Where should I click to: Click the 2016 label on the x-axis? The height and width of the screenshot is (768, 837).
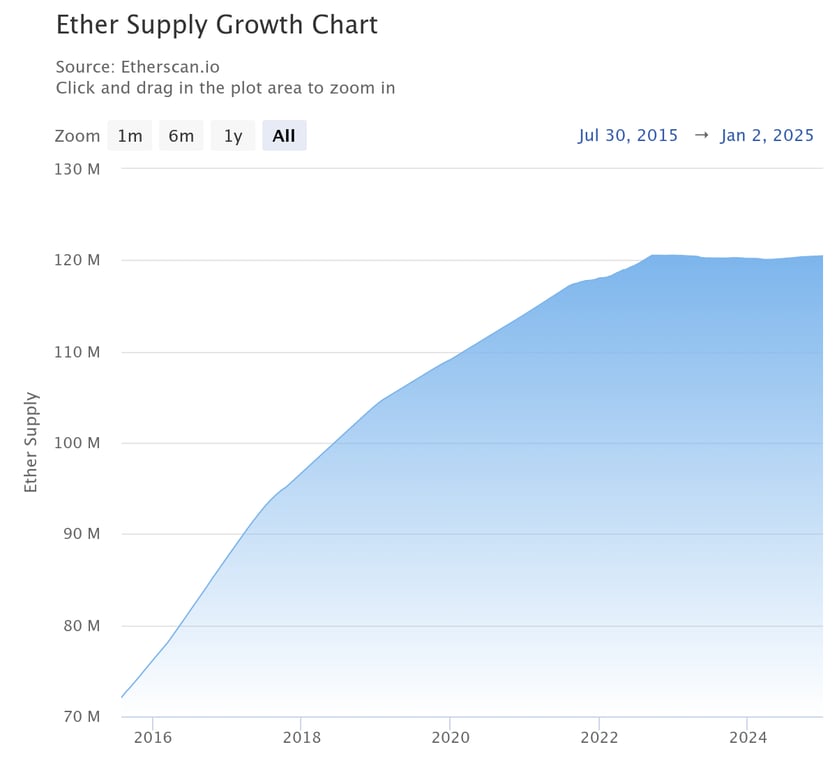click(x=153, y=737)
